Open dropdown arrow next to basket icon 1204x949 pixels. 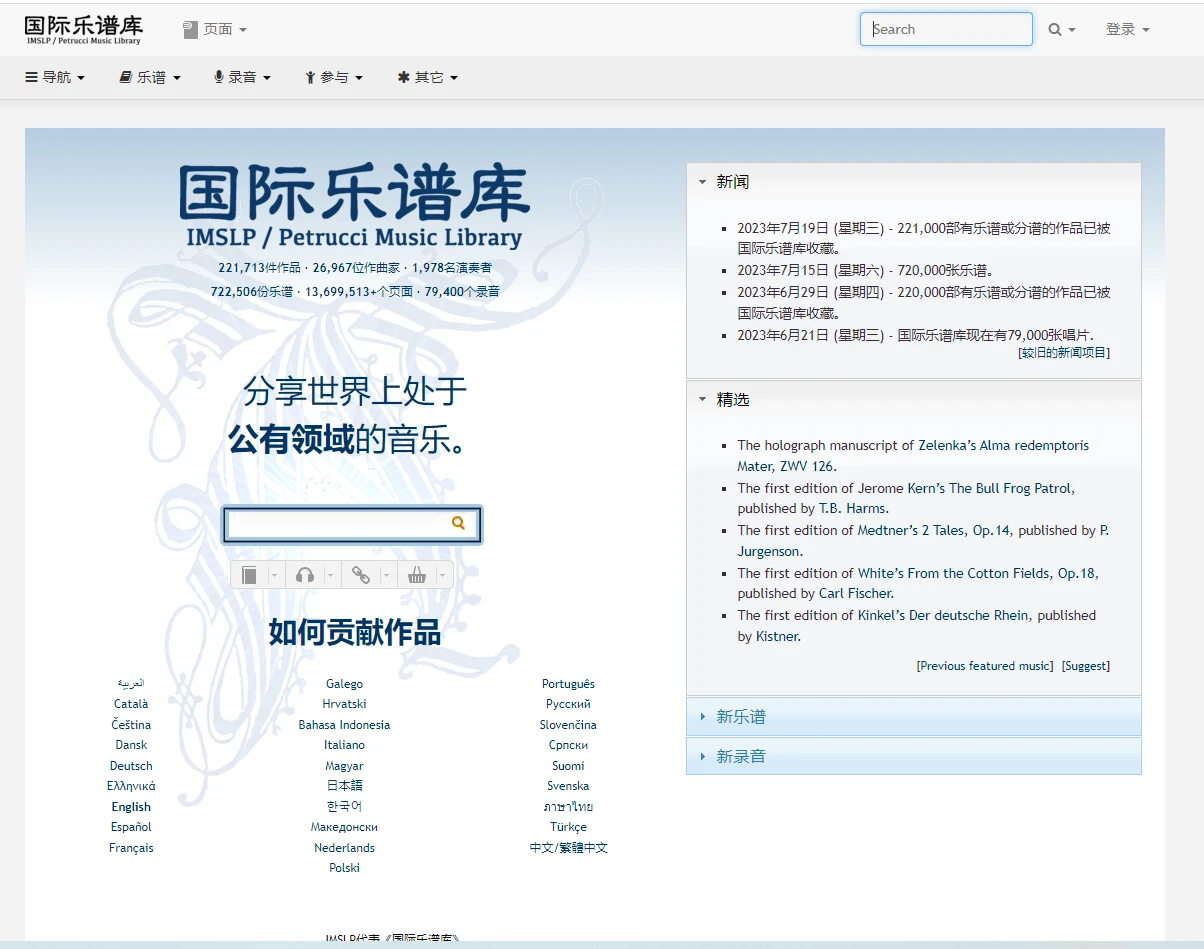[443, 575]
